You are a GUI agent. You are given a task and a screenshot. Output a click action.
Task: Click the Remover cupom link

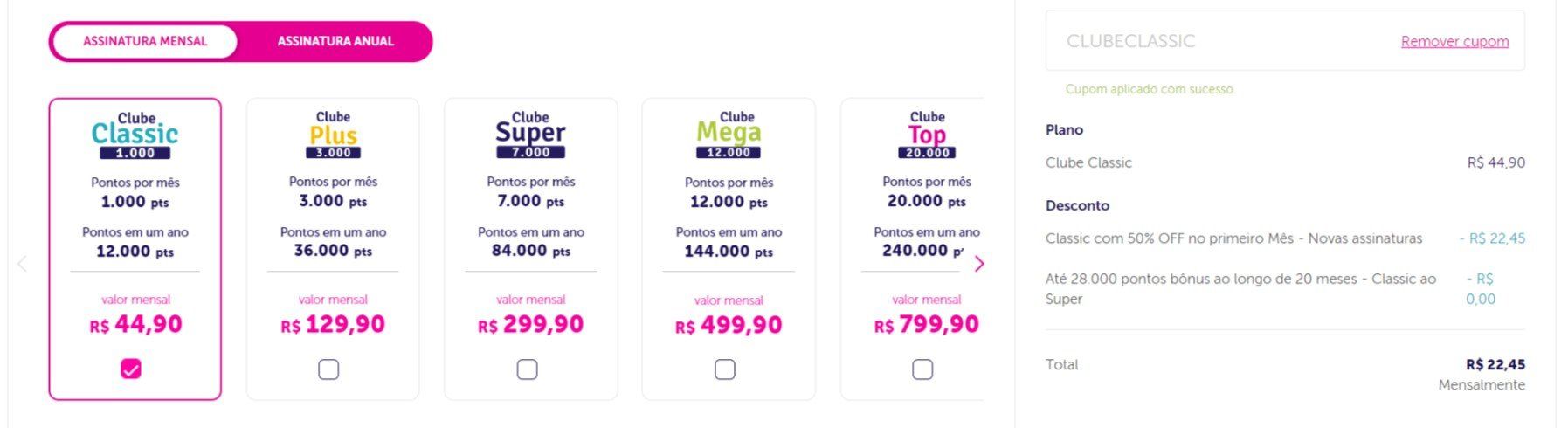click(x=1454, y=41)
